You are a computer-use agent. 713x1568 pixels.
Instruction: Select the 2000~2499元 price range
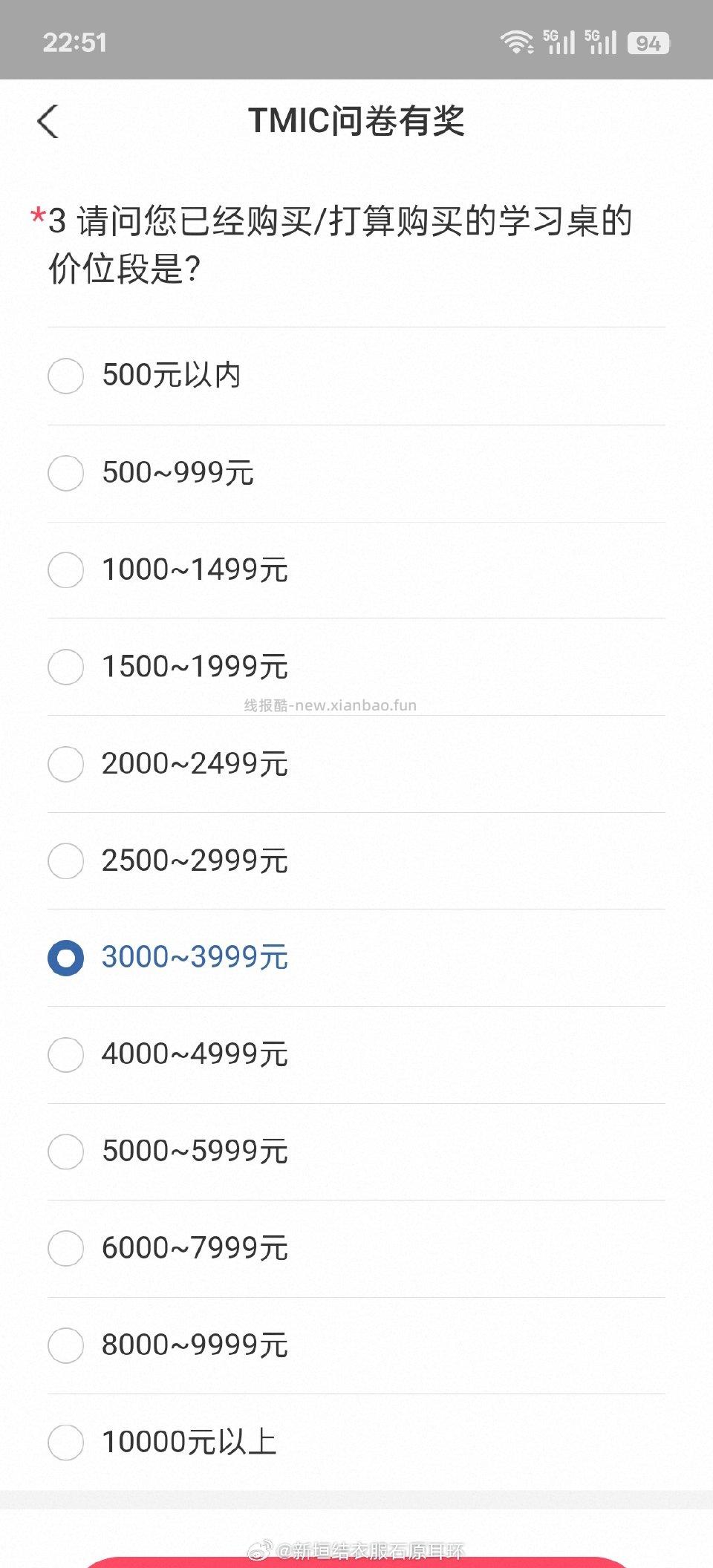[65, 764]
